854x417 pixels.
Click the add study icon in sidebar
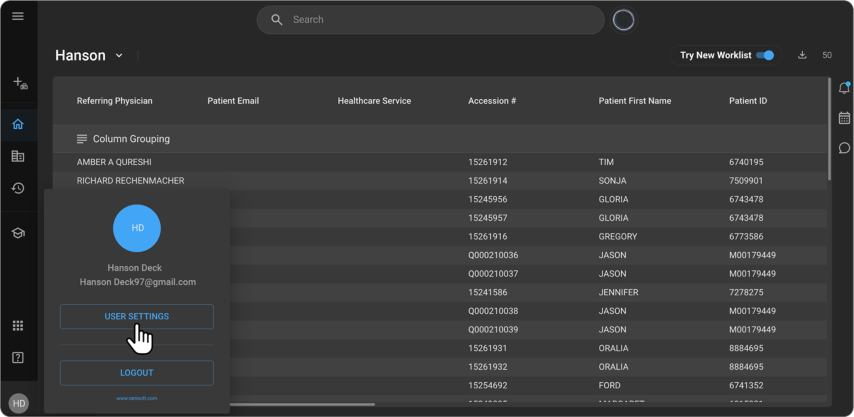tap(19, 84)
